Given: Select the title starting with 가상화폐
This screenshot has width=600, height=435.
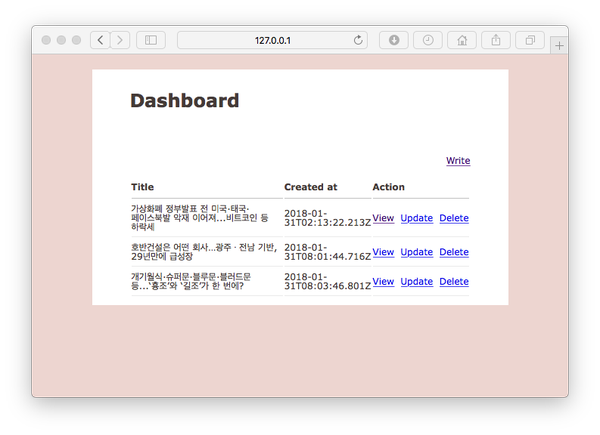Looking at the screenshot, I should pyautogui.click(x=199, y=218).
